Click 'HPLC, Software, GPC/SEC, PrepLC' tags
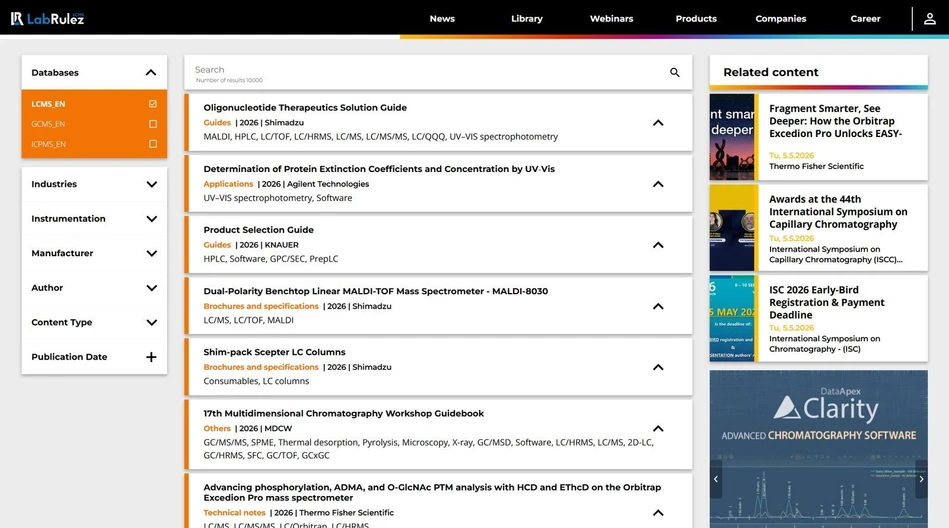 click(271, 259)
